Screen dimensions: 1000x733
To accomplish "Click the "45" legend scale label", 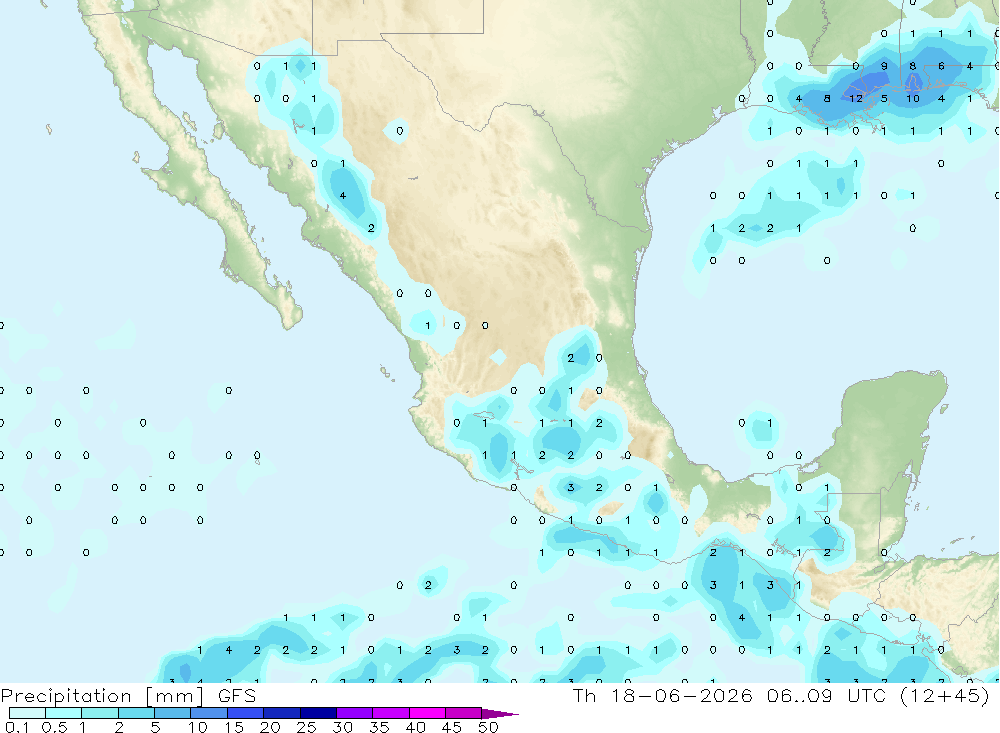I will point(452,727).
